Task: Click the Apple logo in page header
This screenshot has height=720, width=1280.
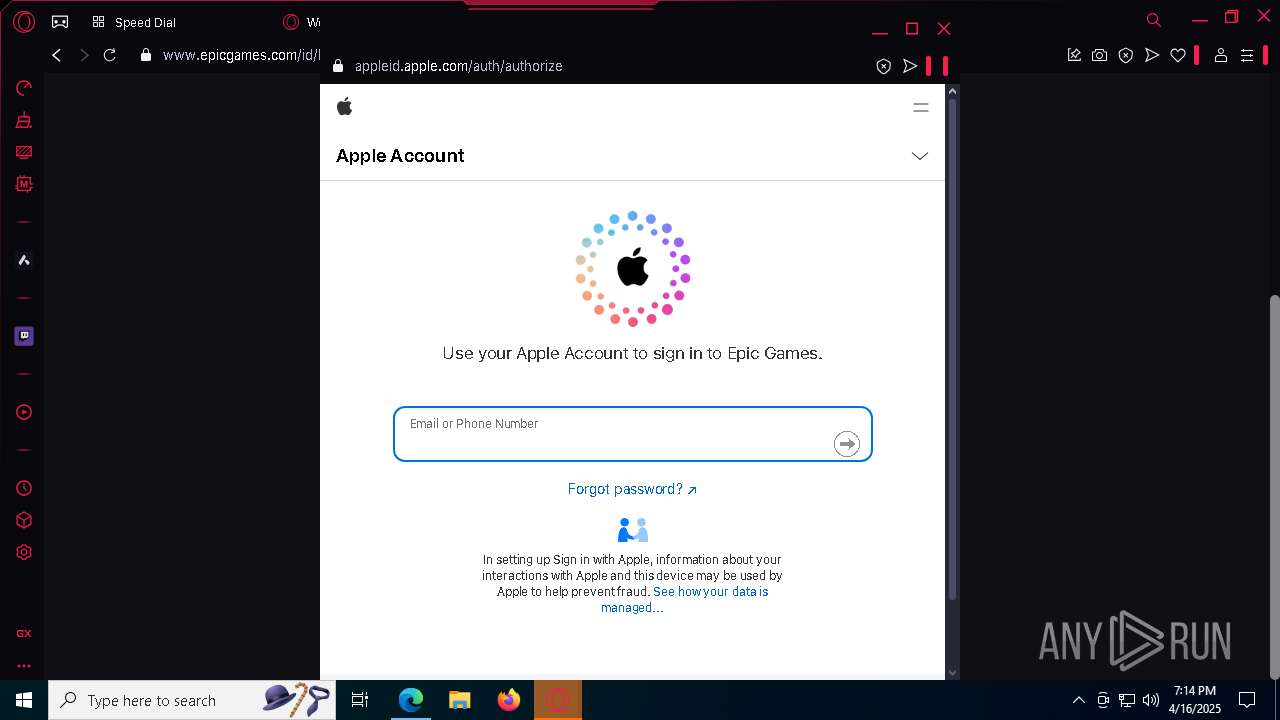Action: [x=345, y=107]
